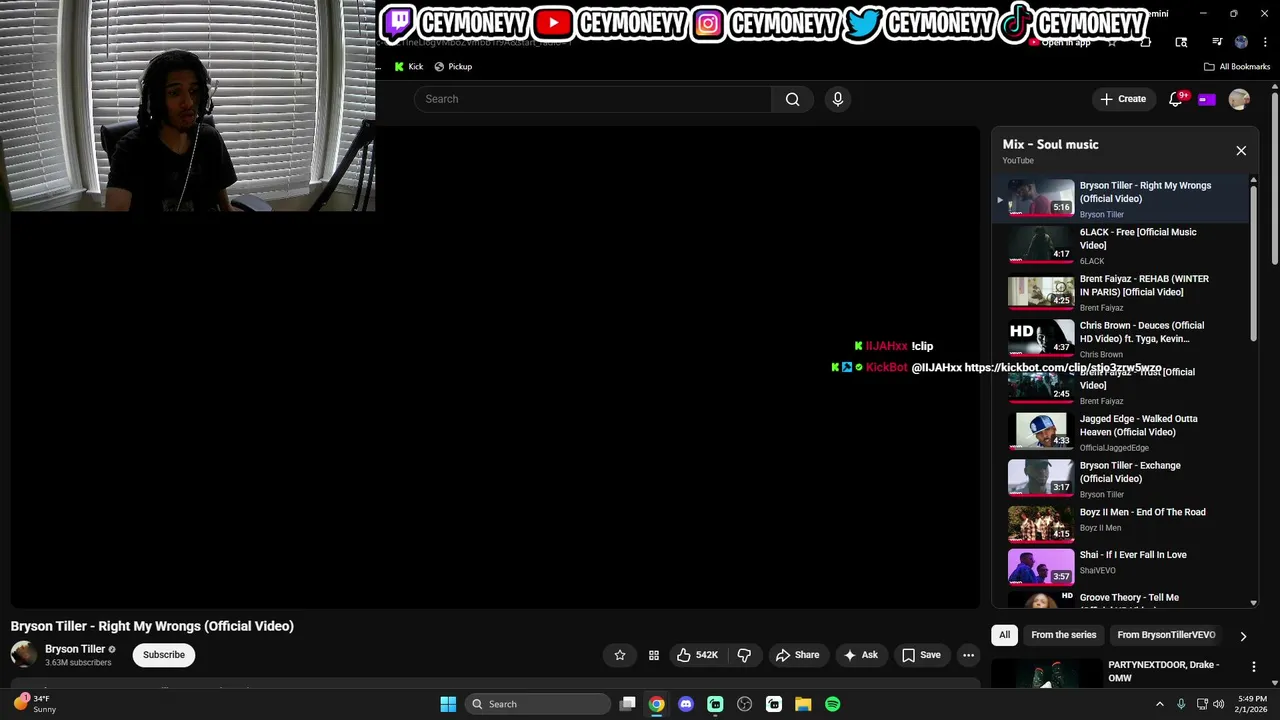
Task: Like the video with 542K likes
Action: click(x=697, y=655)
